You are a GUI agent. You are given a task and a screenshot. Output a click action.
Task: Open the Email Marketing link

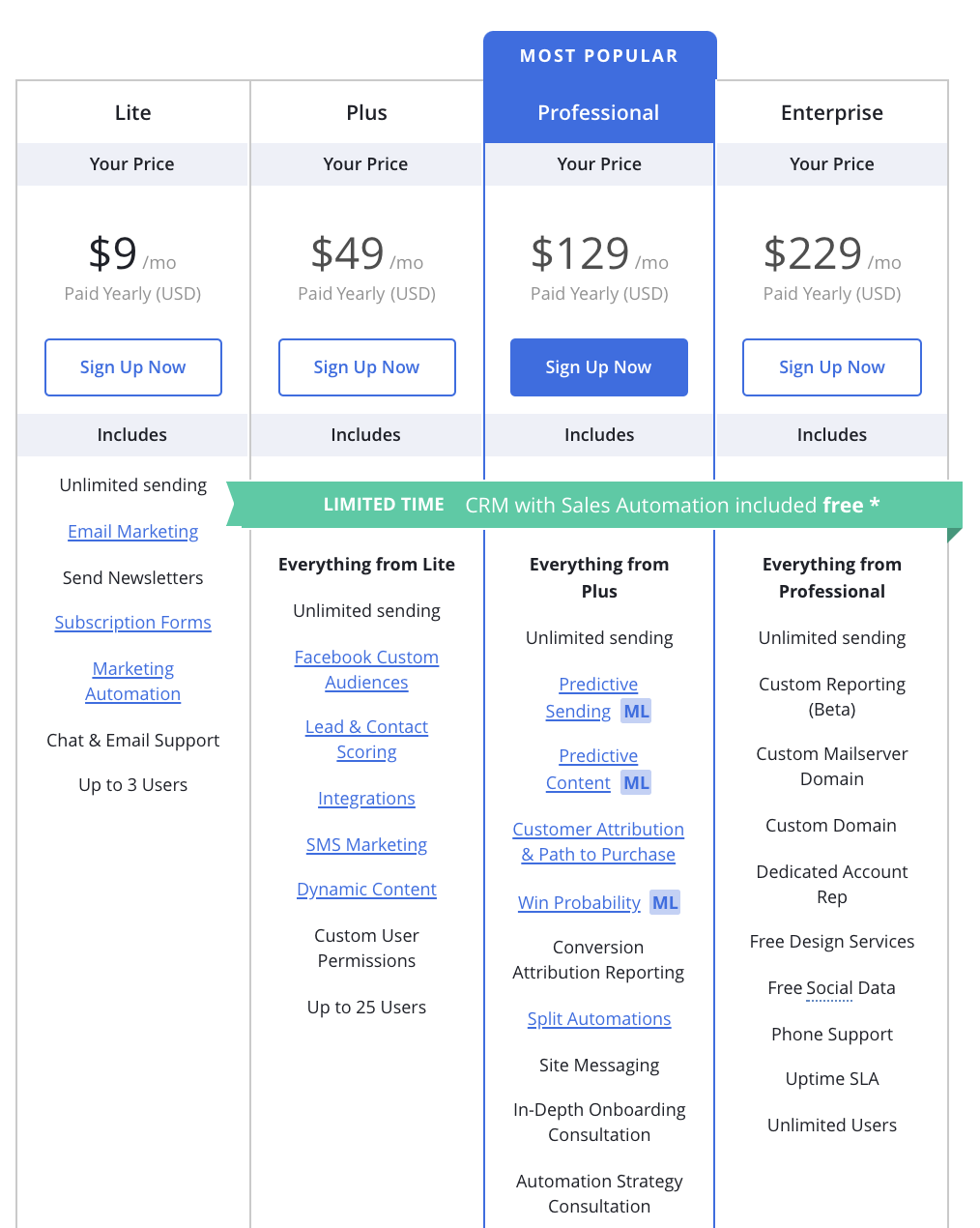pos(133,532)
